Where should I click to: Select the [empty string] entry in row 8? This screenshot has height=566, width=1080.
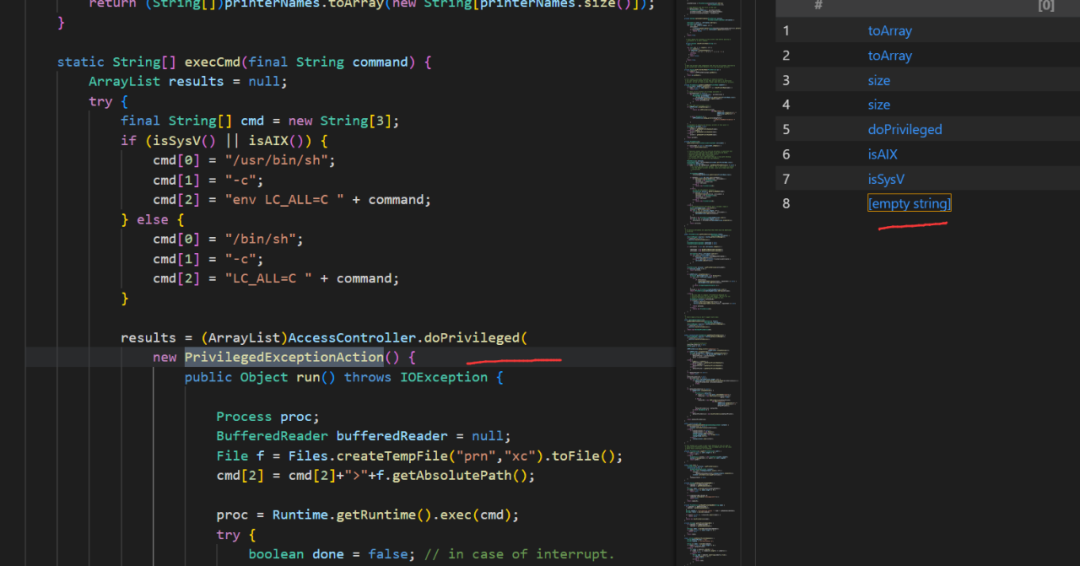click(x=909, y=203)
